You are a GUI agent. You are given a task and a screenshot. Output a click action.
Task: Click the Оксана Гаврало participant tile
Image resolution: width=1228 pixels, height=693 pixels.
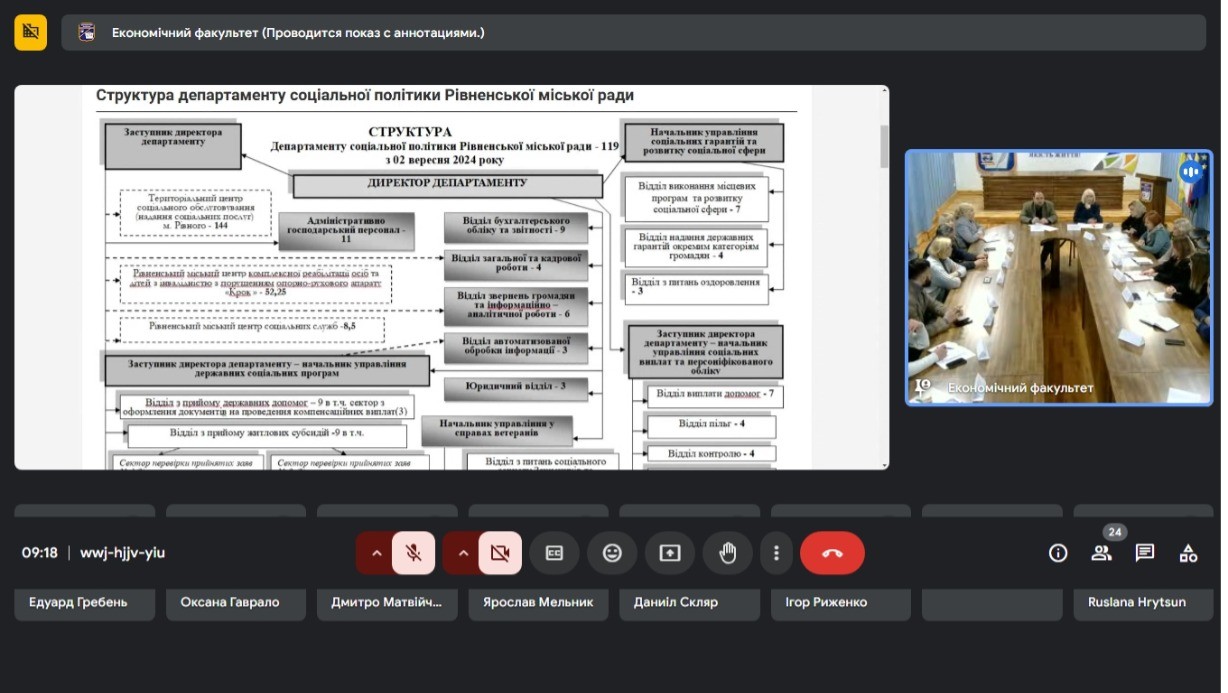click(x=236, y=603)
